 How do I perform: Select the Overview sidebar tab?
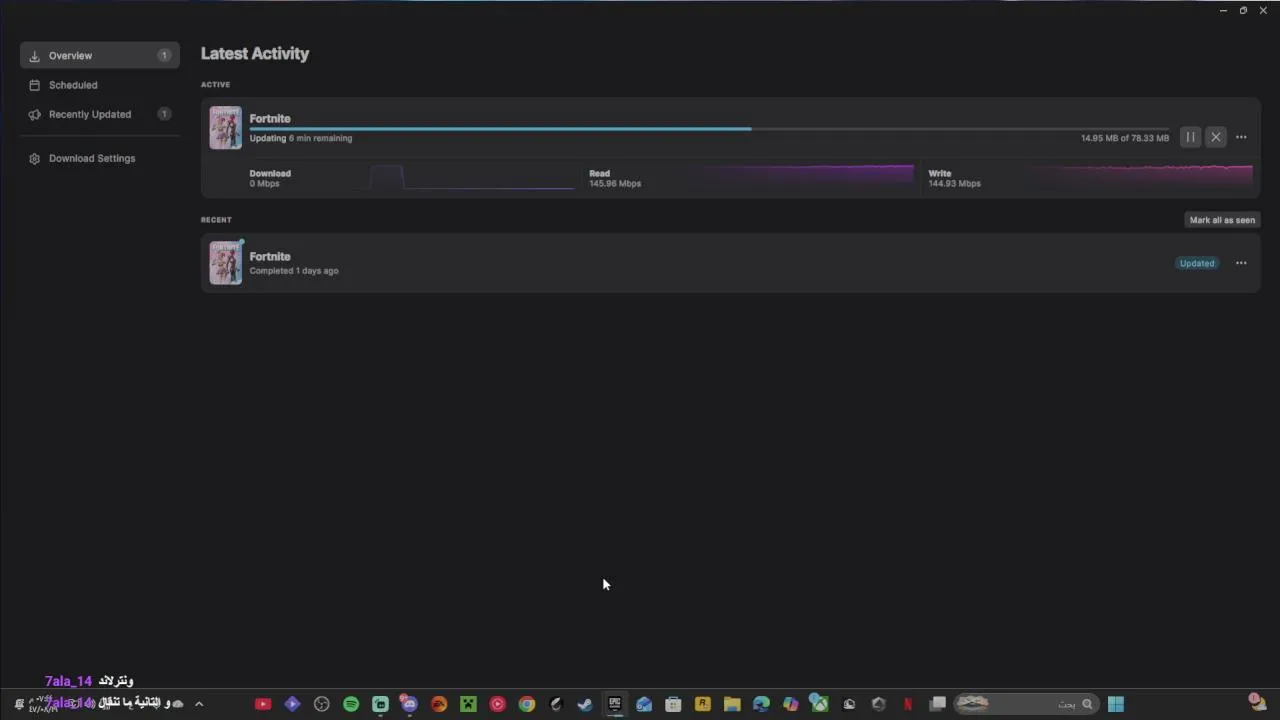coord(100,56)
